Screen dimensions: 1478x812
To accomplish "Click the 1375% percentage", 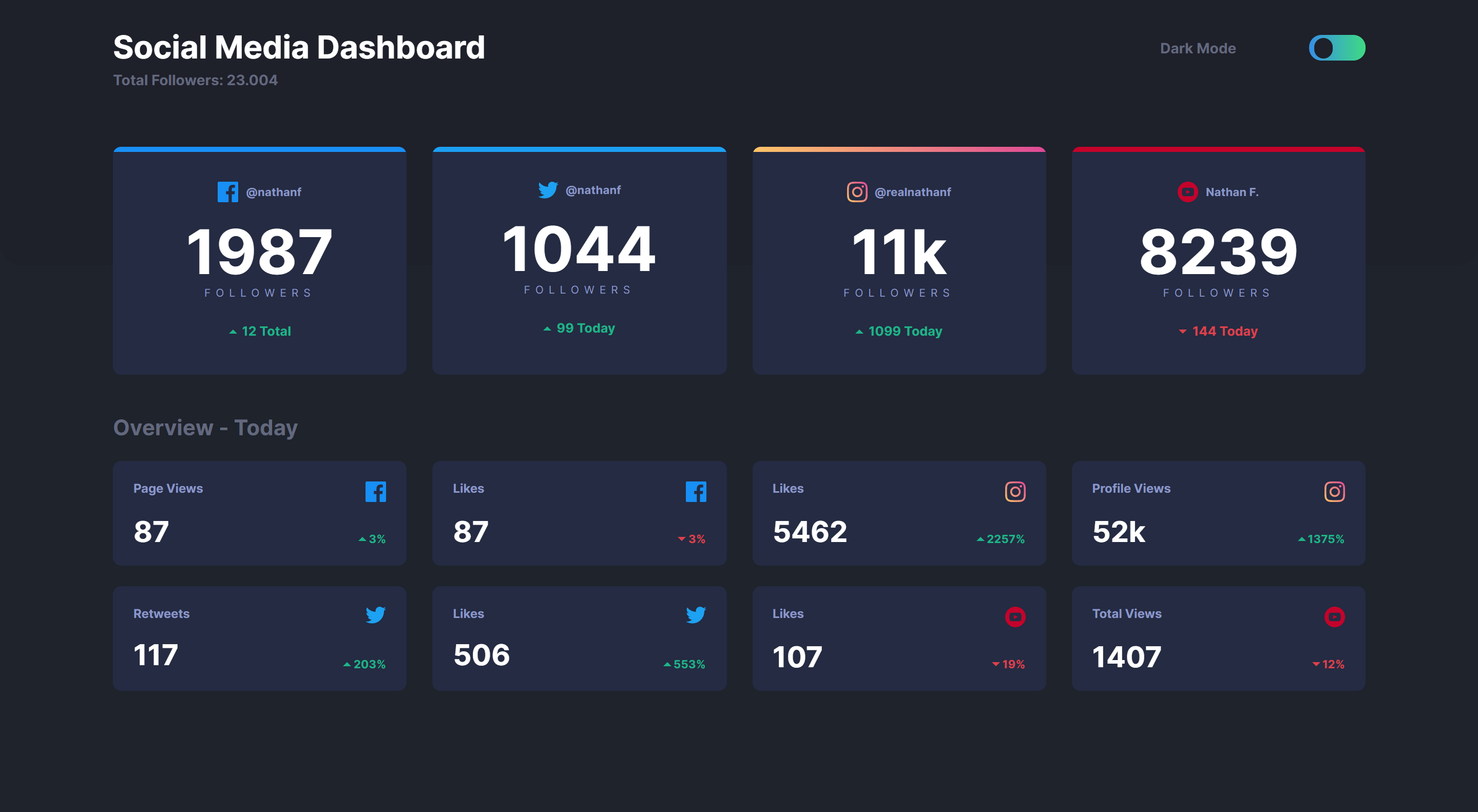I will pyautogui.click(x=1326, y=539).
